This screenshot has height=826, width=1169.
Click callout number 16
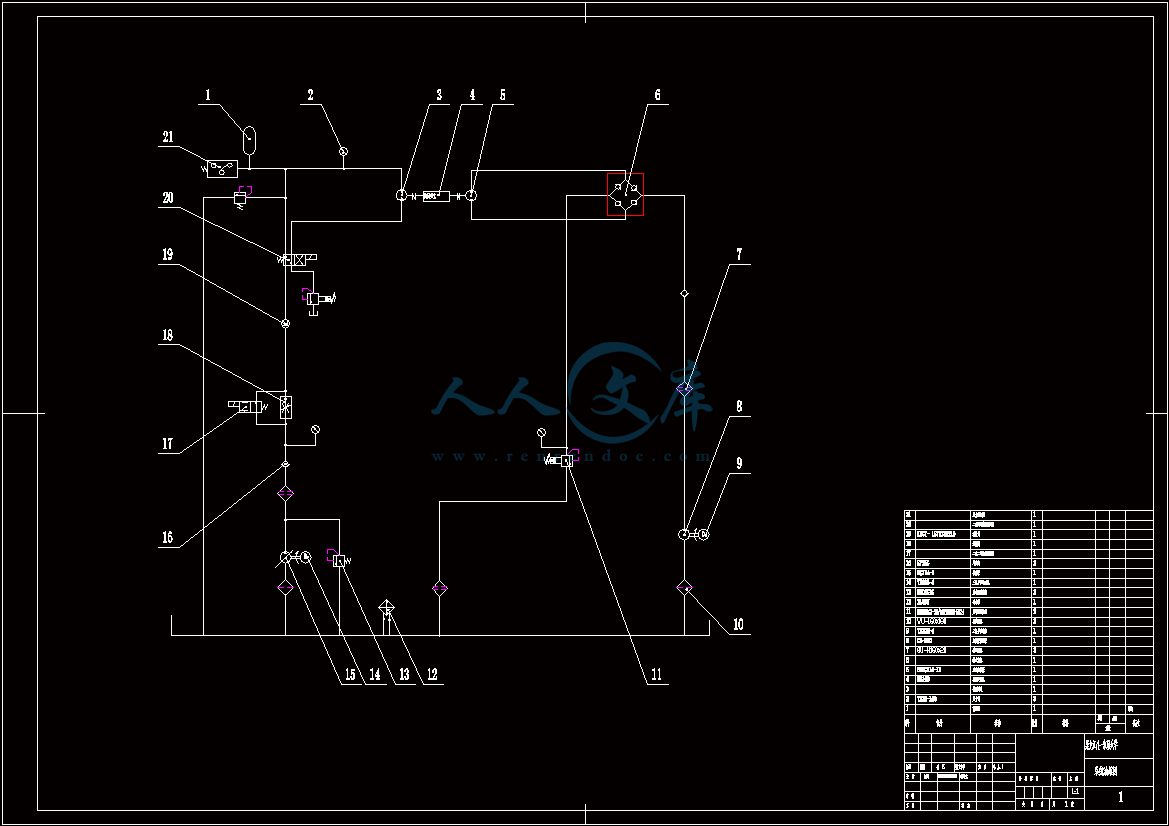click(x=168, y=537)
